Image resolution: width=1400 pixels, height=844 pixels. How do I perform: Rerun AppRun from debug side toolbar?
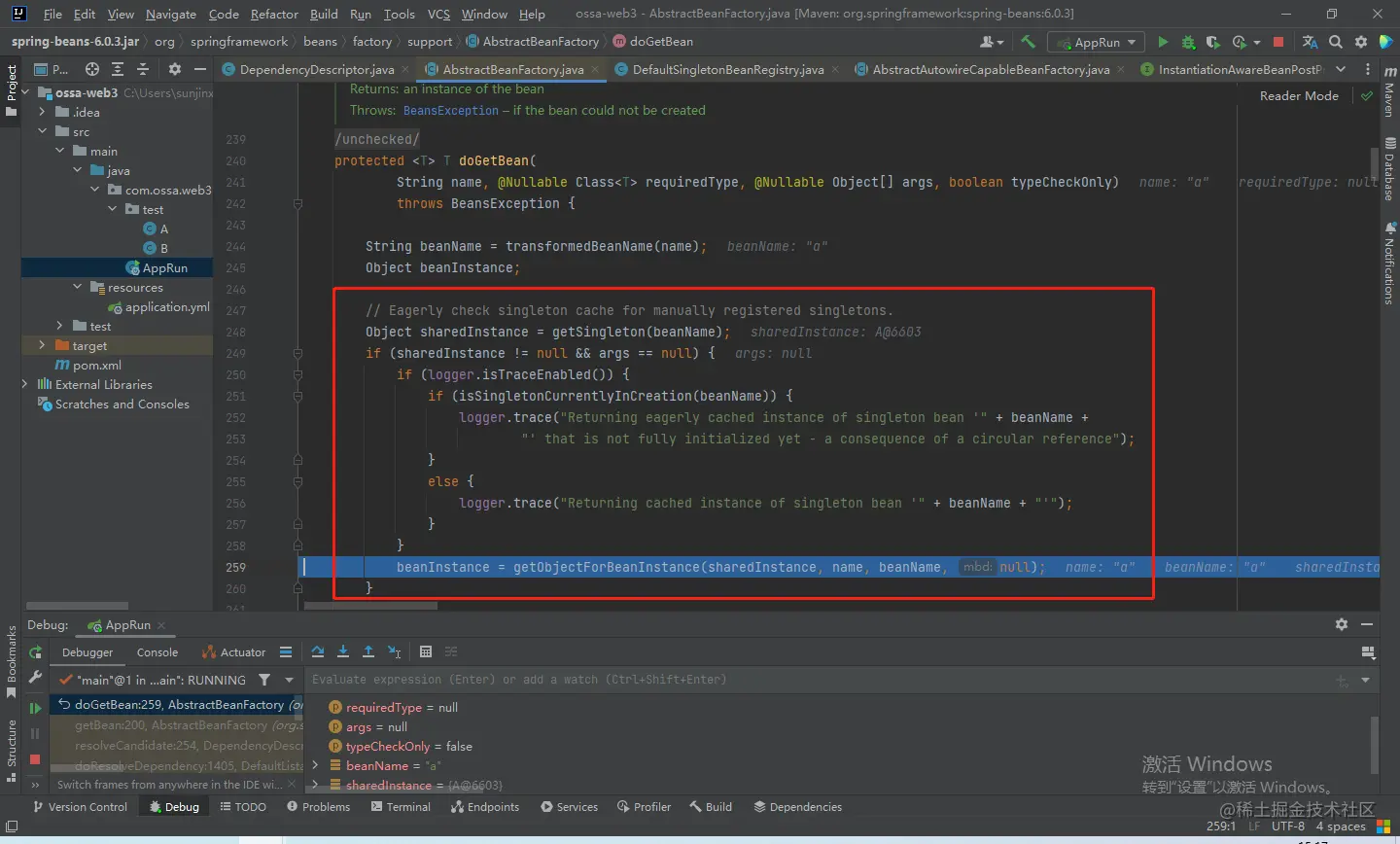pyautogui.click(x=35, y=652)
